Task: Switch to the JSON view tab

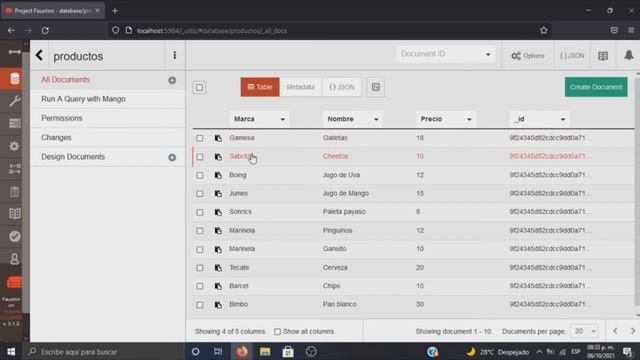Action: pos(342,87)
